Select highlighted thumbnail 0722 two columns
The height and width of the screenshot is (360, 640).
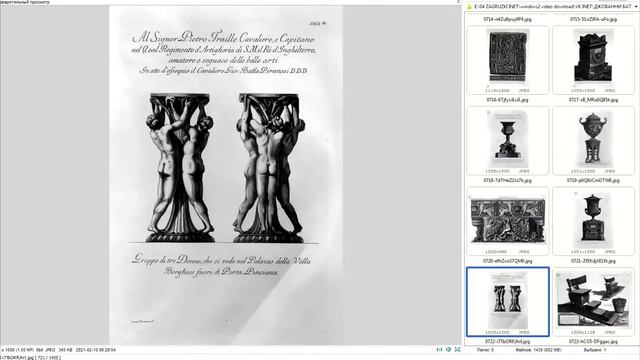pyautogui.click(x=508, y=302)
